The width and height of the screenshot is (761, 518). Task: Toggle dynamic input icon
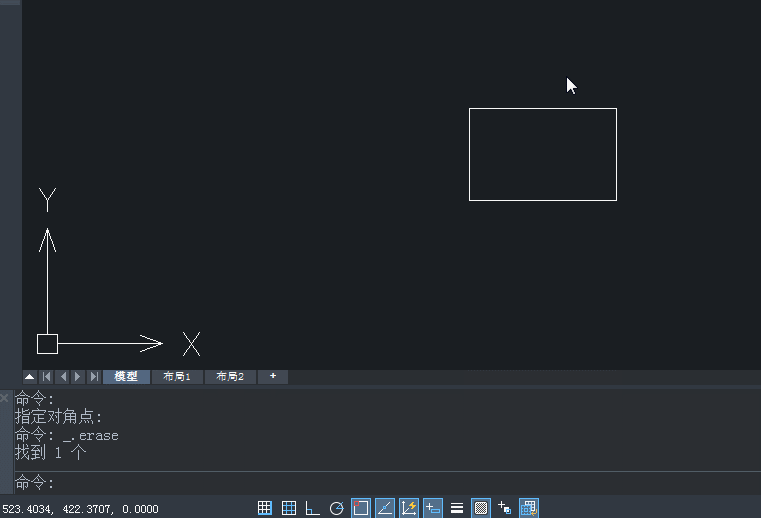coord(432,508)
